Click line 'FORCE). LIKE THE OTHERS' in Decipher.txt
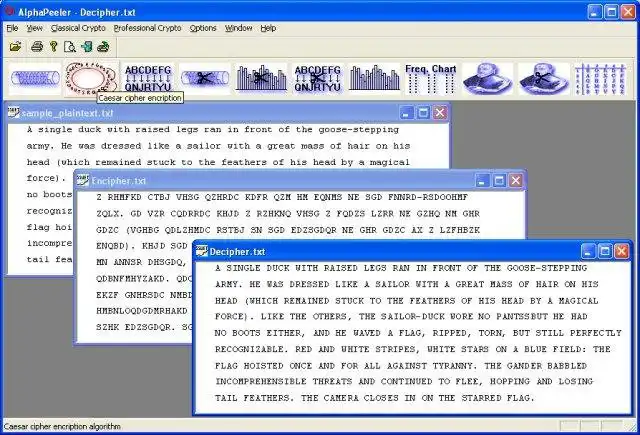This screenshot has height=435, width=640. pyautogui.click(x=401, y=317)
